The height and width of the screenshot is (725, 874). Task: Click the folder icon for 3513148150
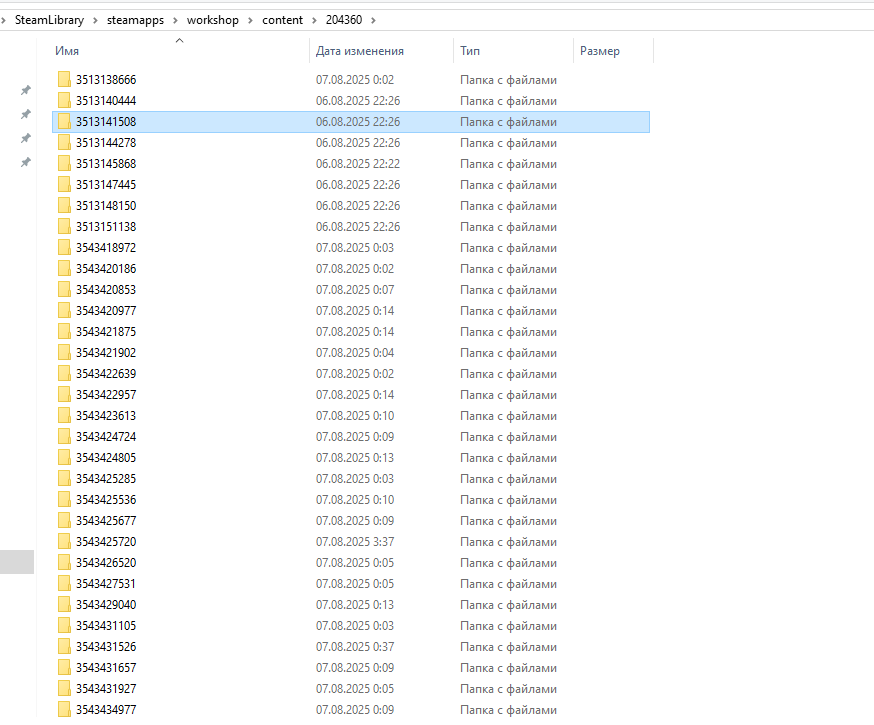point(64,206)
